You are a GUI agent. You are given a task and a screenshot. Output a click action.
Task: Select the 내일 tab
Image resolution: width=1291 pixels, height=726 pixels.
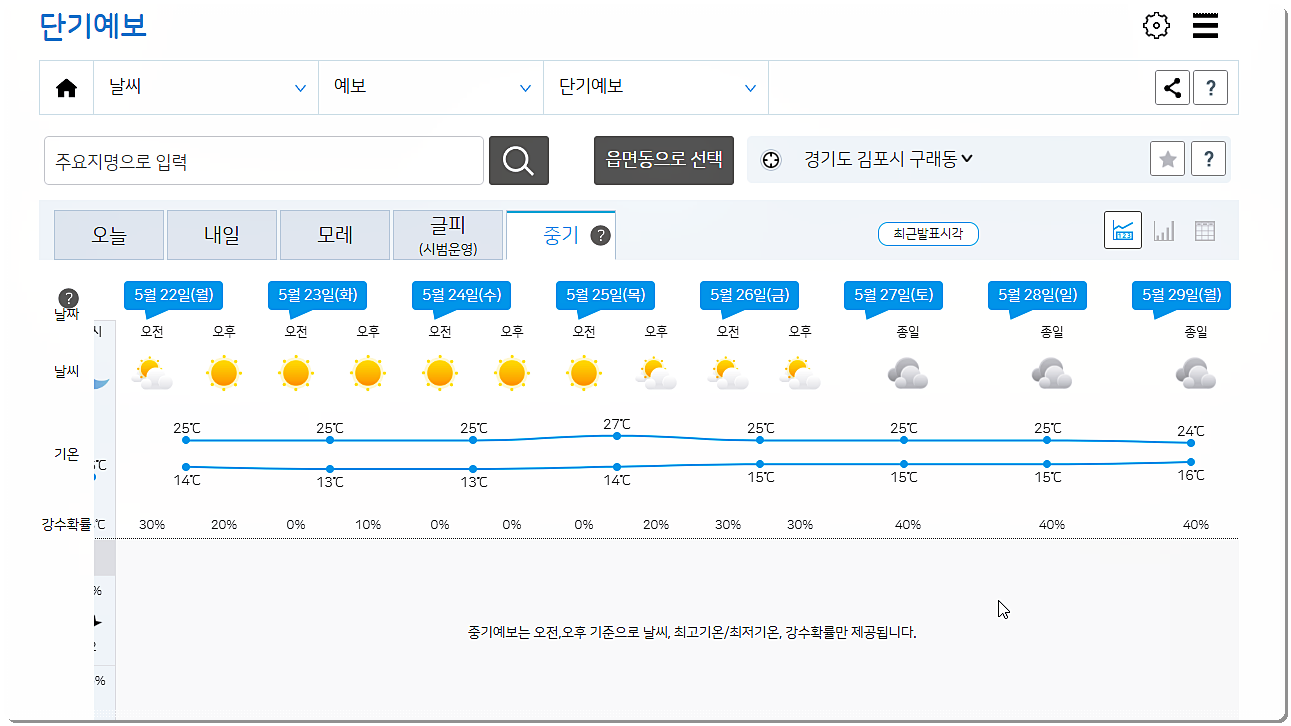(222, 236)
